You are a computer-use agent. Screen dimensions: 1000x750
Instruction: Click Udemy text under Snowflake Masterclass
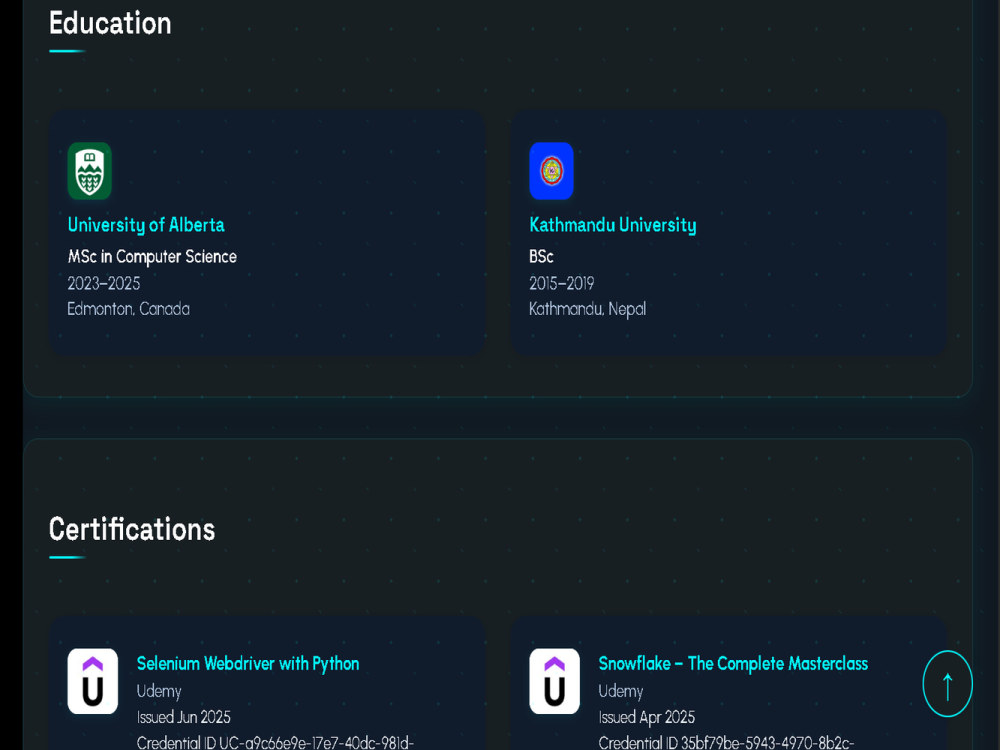621,691
